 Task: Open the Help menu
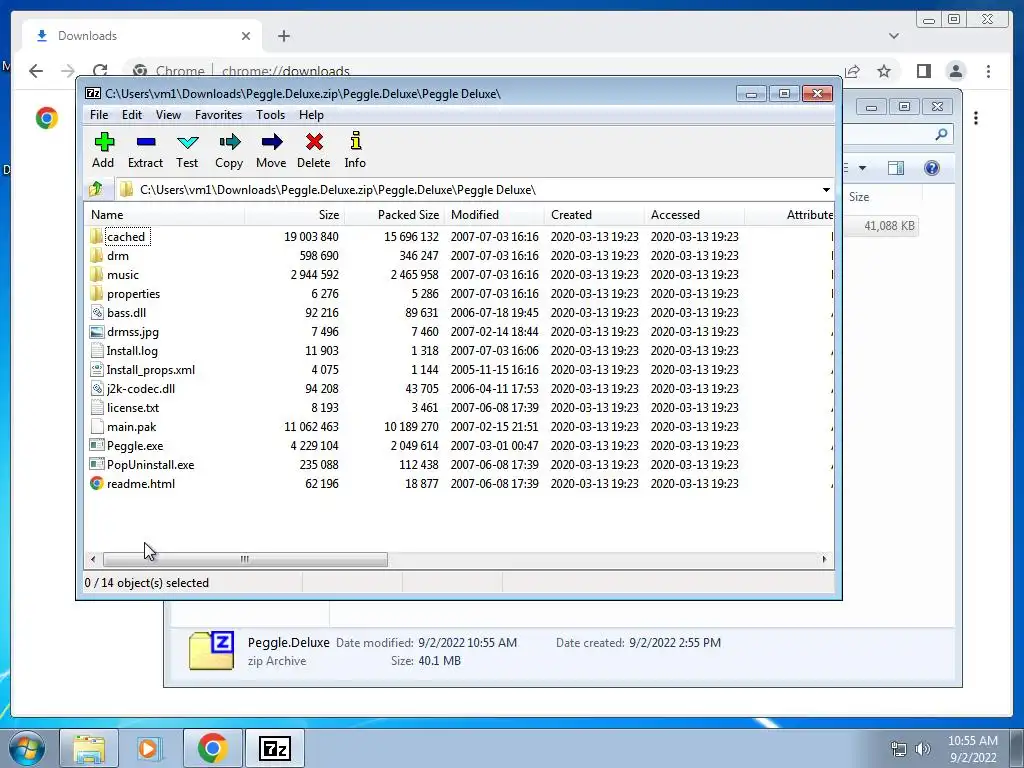coord(312,115)
